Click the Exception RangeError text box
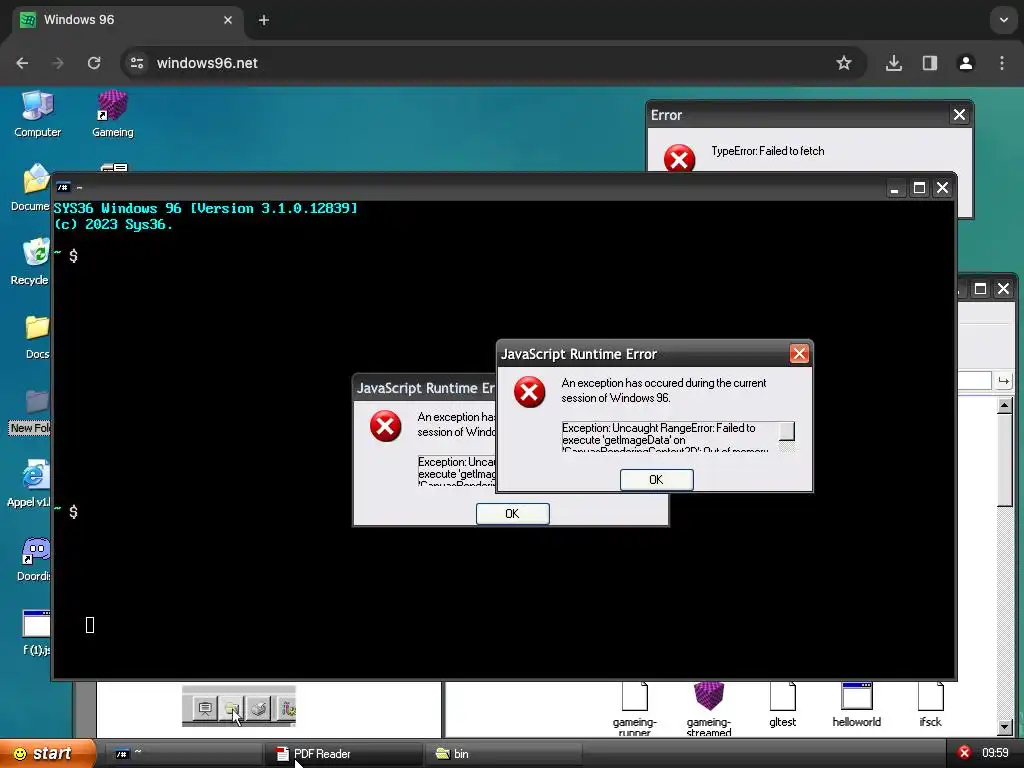This screenshot has width=1024, height=768. (678, 436)
